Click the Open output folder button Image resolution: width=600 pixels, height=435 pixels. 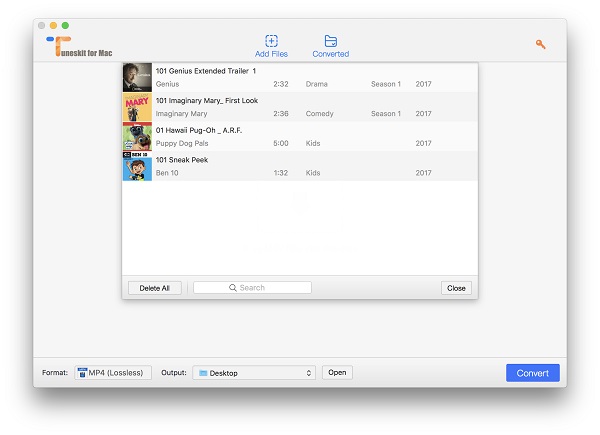[337, 373]
